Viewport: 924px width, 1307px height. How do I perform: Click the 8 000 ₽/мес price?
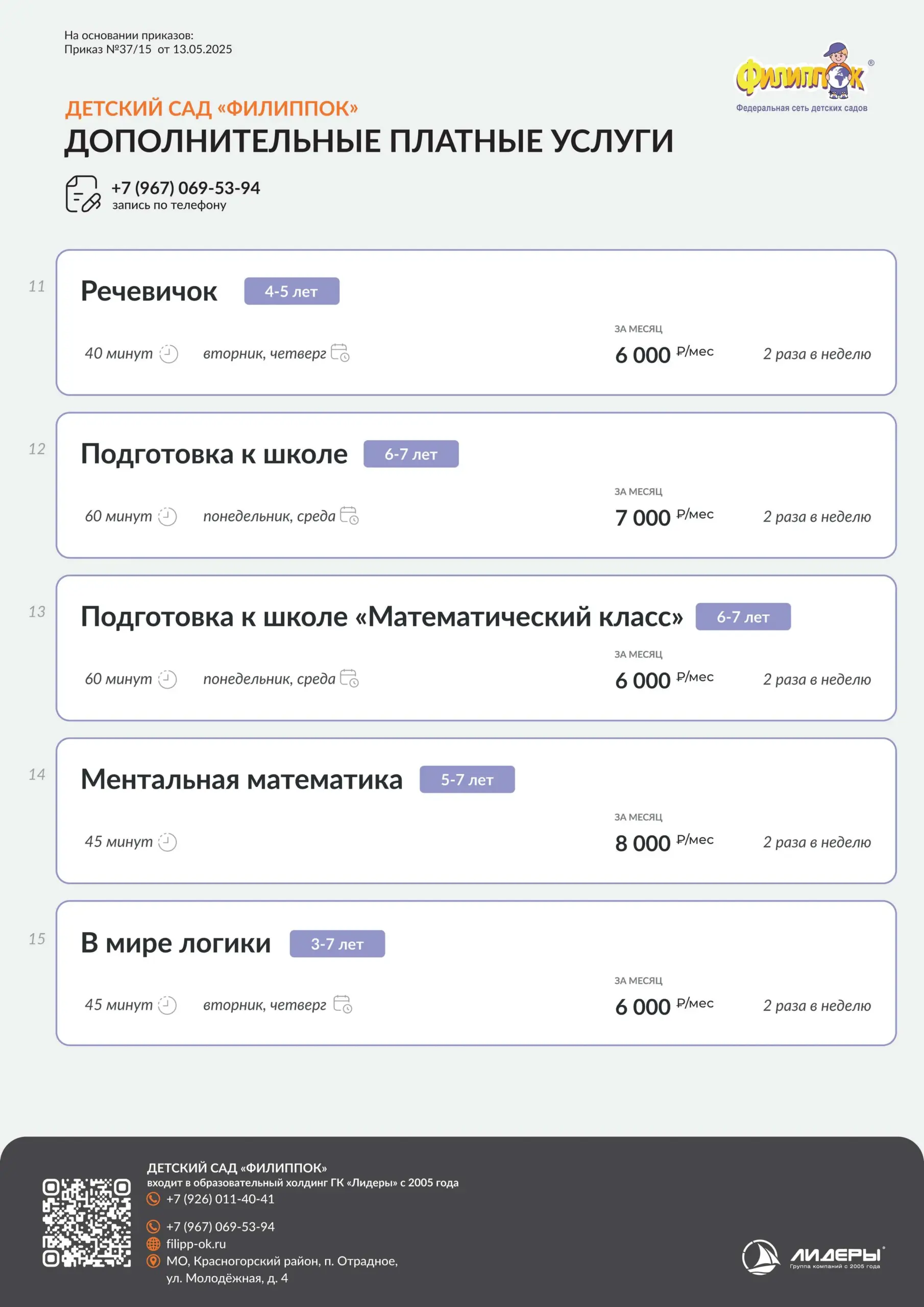(663, 843)
